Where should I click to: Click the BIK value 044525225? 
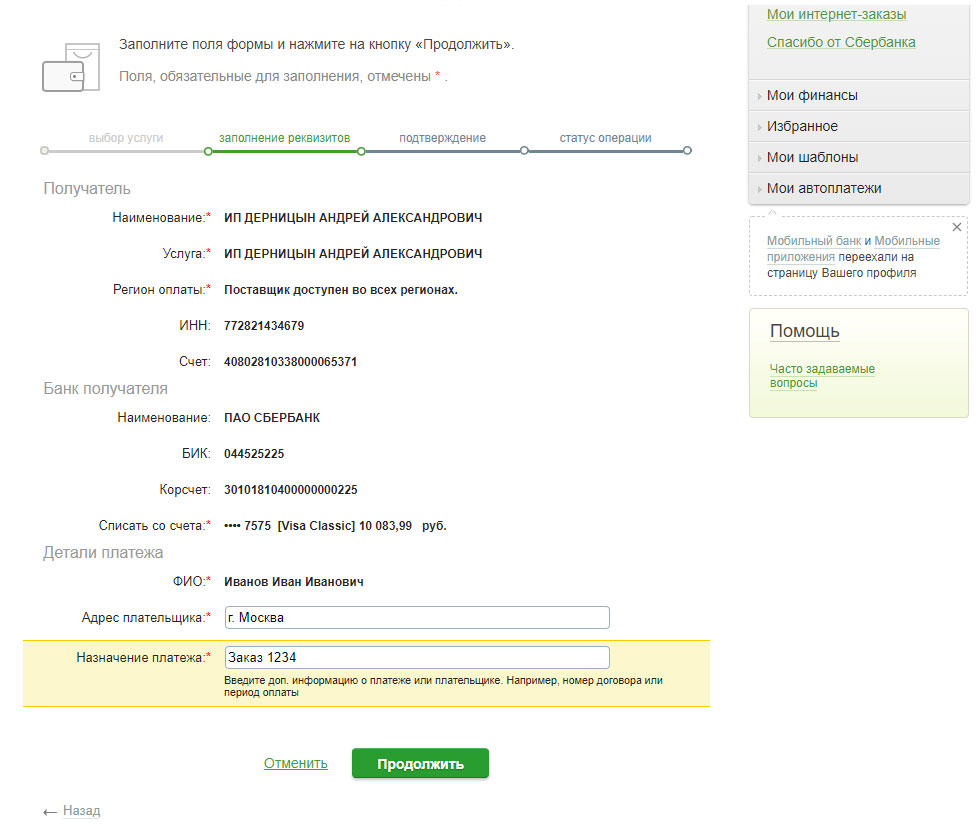click(254, 454)
